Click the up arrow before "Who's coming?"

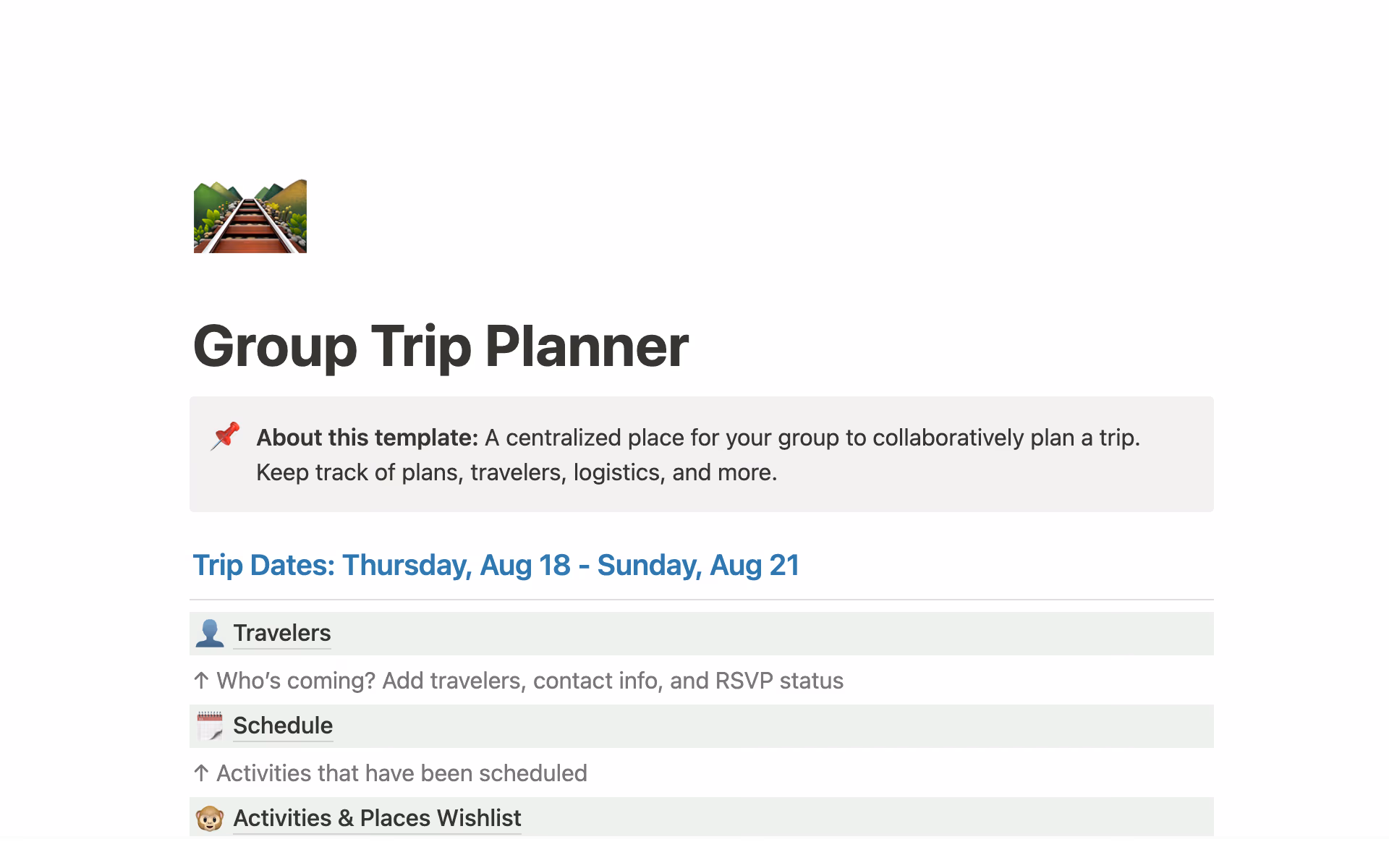(x=202, y=681)
